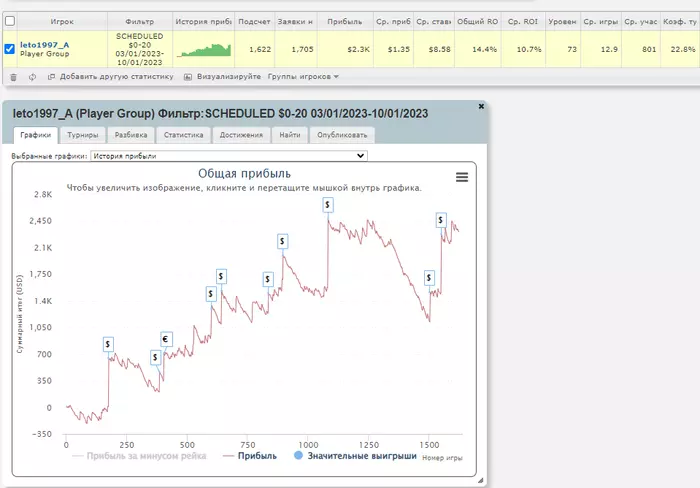Click the green profit history sparkline
Screen dimensions: 700x488
coord(204,50)
